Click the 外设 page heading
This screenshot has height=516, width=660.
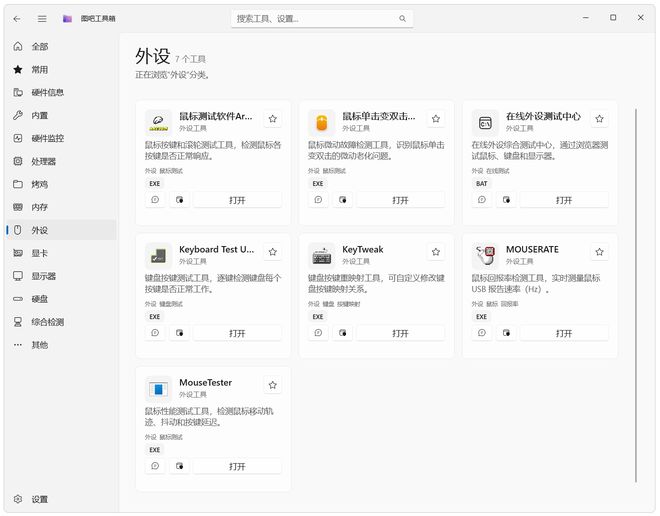point(152,56)
